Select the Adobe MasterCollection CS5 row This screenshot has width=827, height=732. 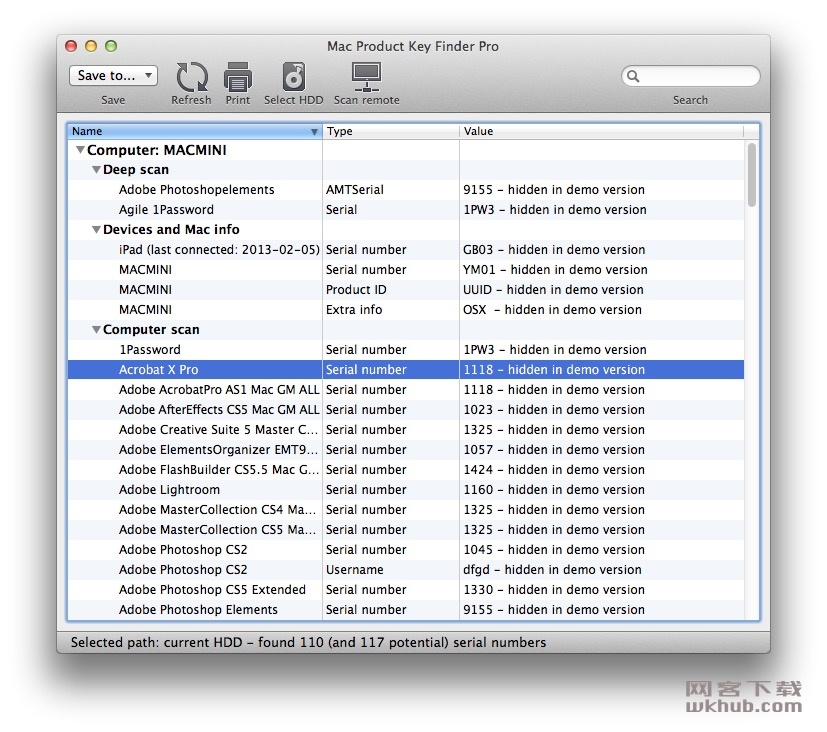tap(406, 531)
